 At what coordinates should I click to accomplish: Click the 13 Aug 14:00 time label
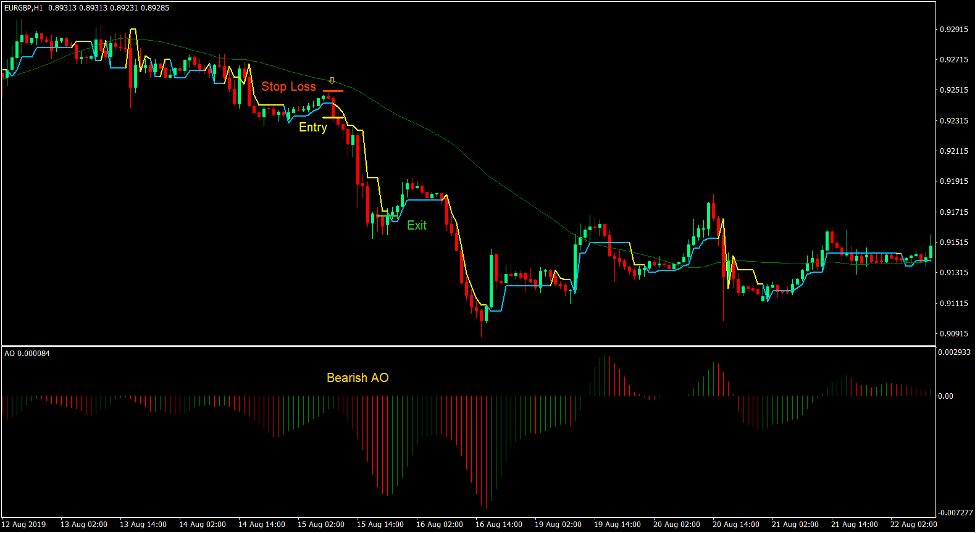pos(143,525)
